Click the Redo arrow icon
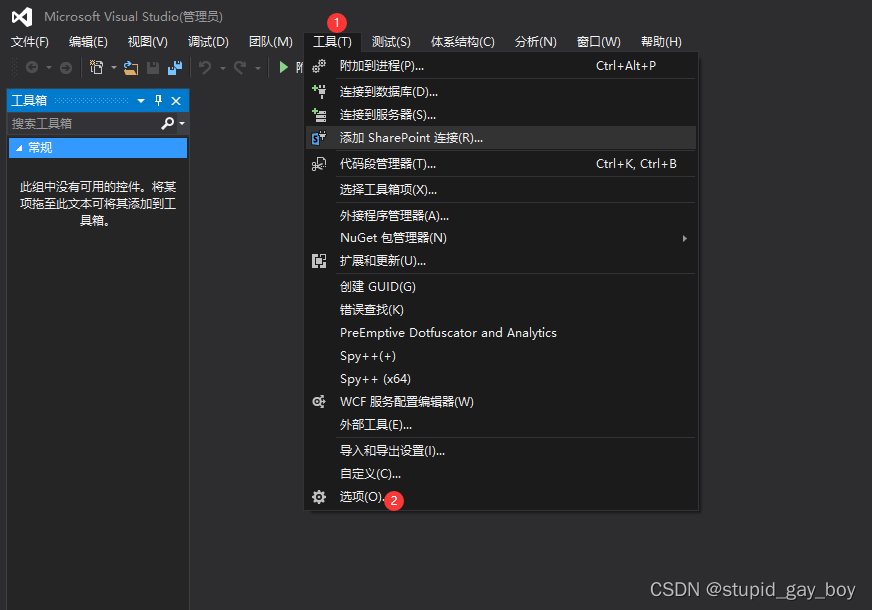 239,67
